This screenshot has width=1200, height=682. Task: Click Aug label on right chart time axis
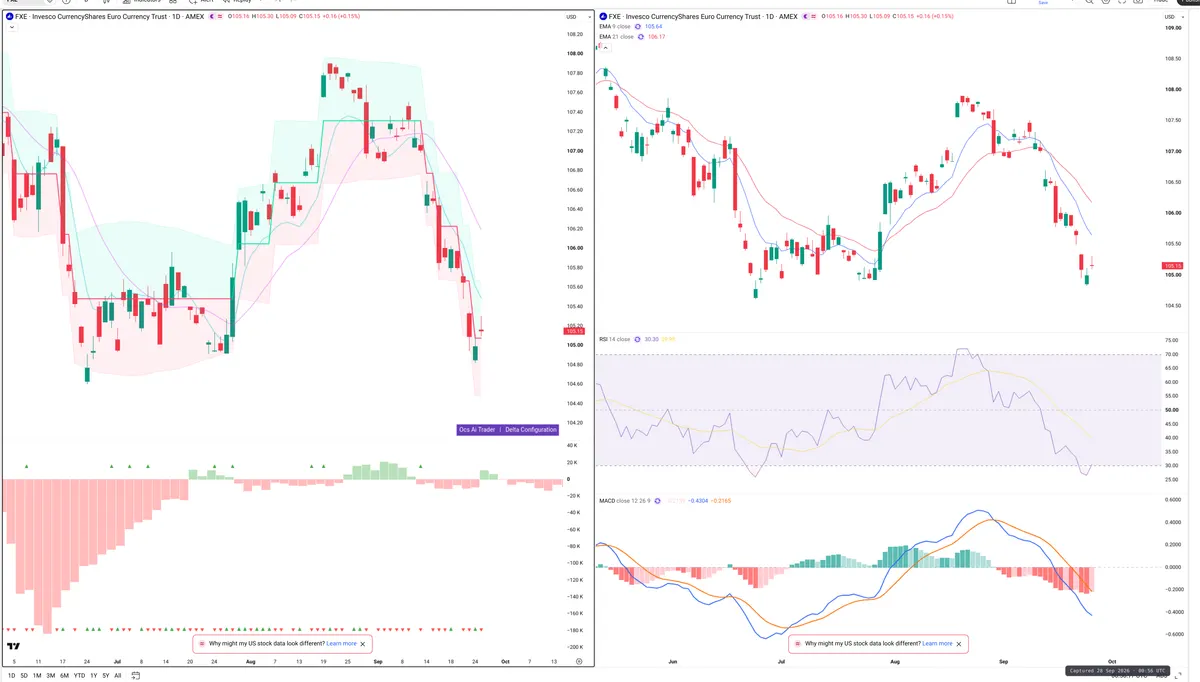pyautogui.click(x=895, y=661)
